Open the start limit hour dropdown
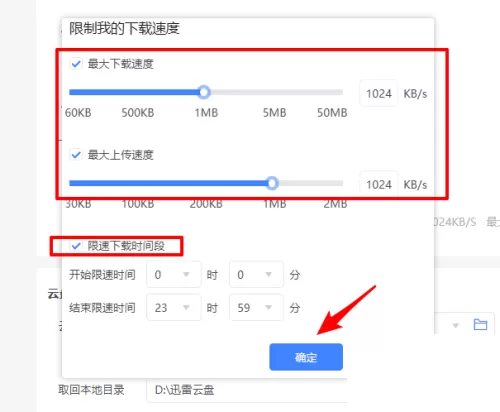Viewport: 500px width, 412px height. click(174, 275)
